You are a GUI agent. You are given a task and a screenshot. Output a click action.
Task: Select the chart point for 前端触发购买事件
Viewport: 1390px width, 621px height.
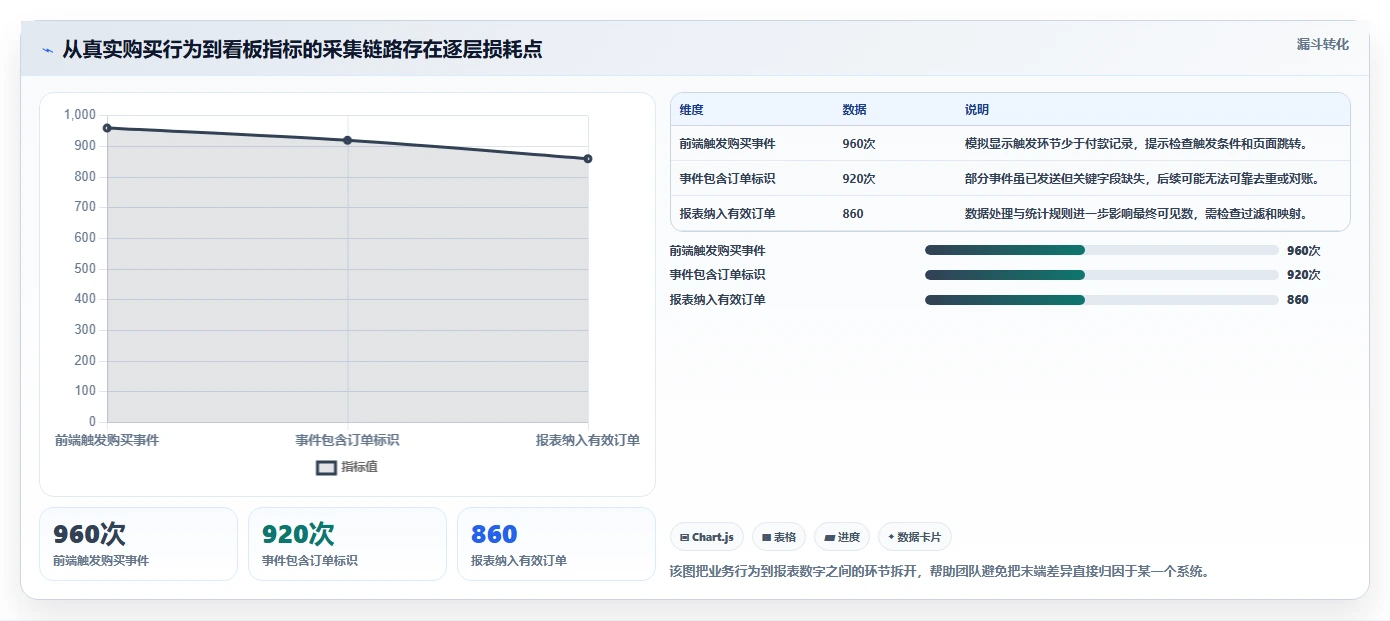coord(107,128)
